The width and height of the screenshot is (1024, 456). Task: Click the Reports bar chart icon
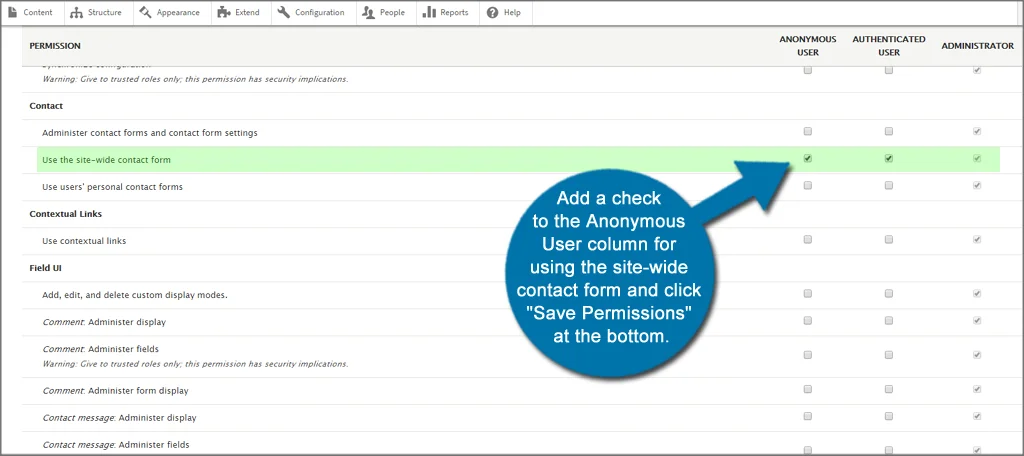(x=429, y=12)
